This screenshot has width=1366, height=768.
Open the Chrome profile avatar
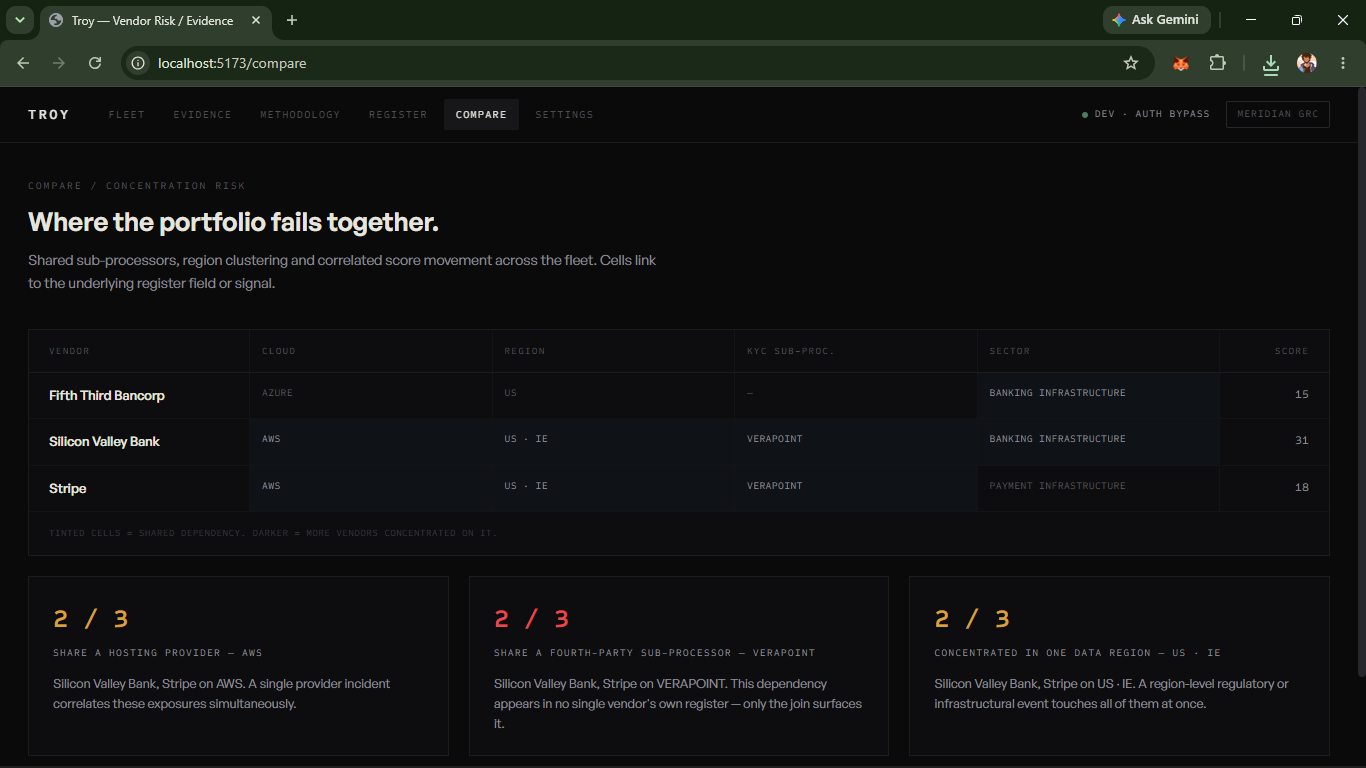click(1307, 63)
